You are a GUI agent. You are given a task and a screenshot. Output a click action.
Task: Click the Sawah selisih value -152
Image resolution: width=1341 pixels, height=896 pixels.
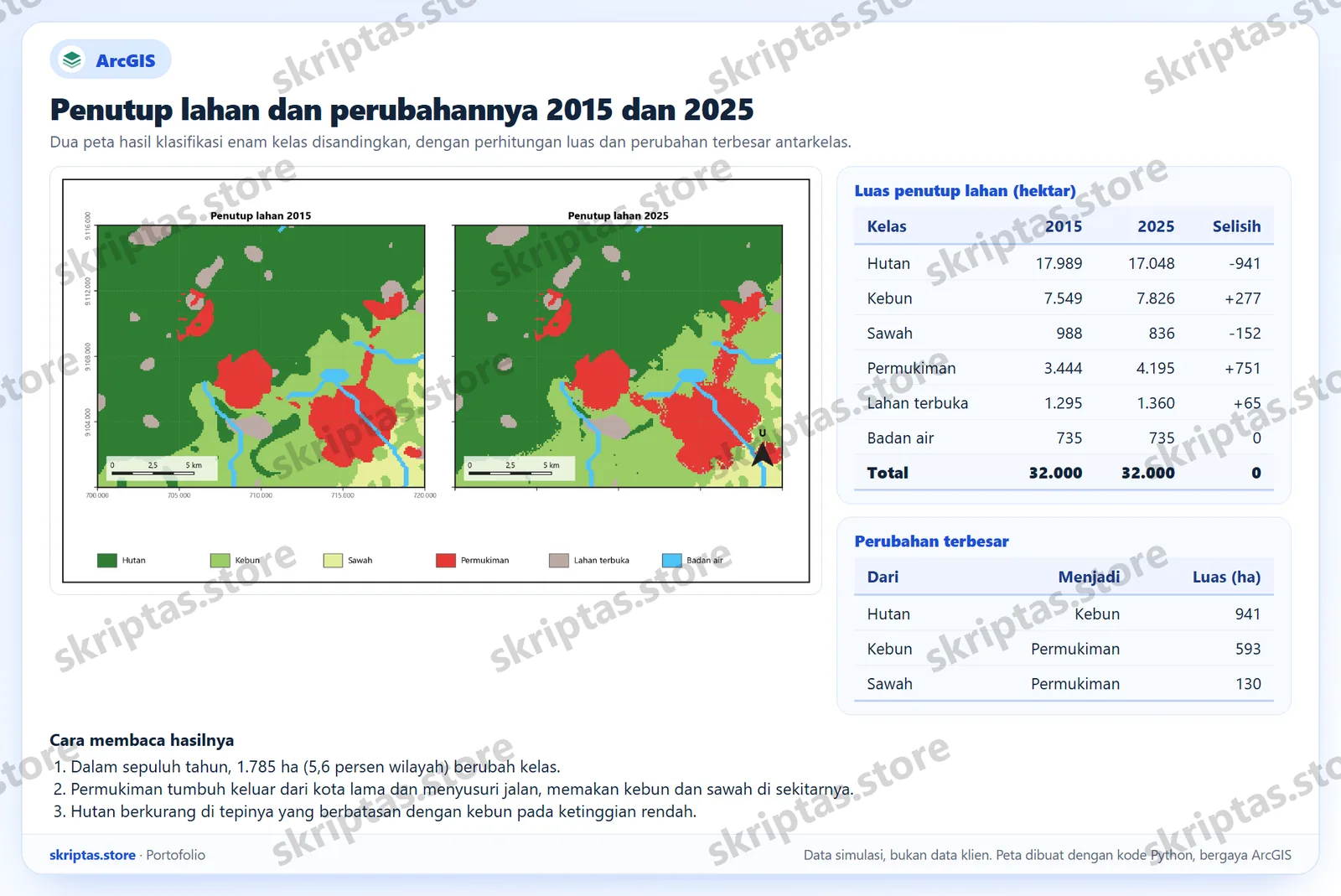(1245, 334)
